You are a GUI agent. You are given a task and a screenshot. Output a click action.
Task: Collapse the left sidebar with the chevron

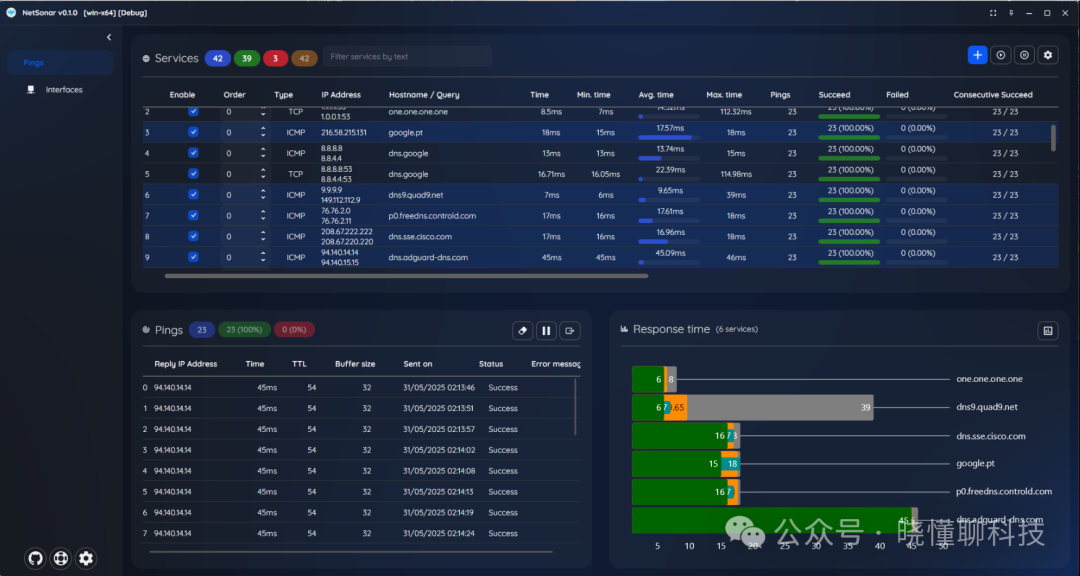109,37
